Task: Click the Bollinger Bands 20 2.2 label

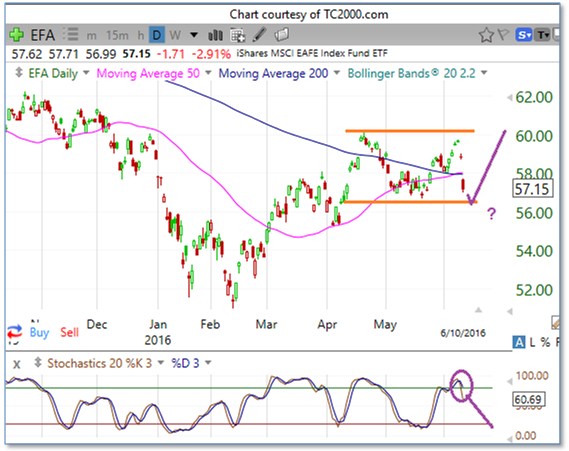Action: [x=412, y=73]
